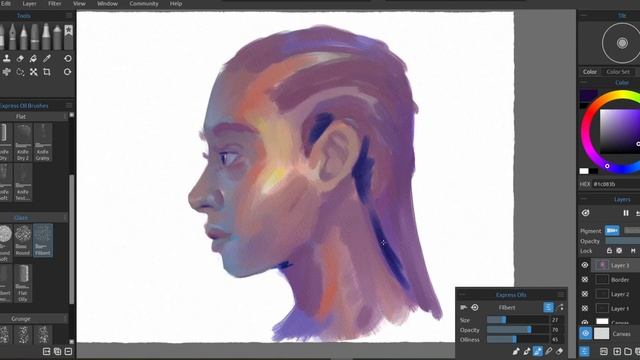The height and width of the screenshot is (360, 640).
Task: Click the duplicate brush preset icon
Action: [58, 351]
